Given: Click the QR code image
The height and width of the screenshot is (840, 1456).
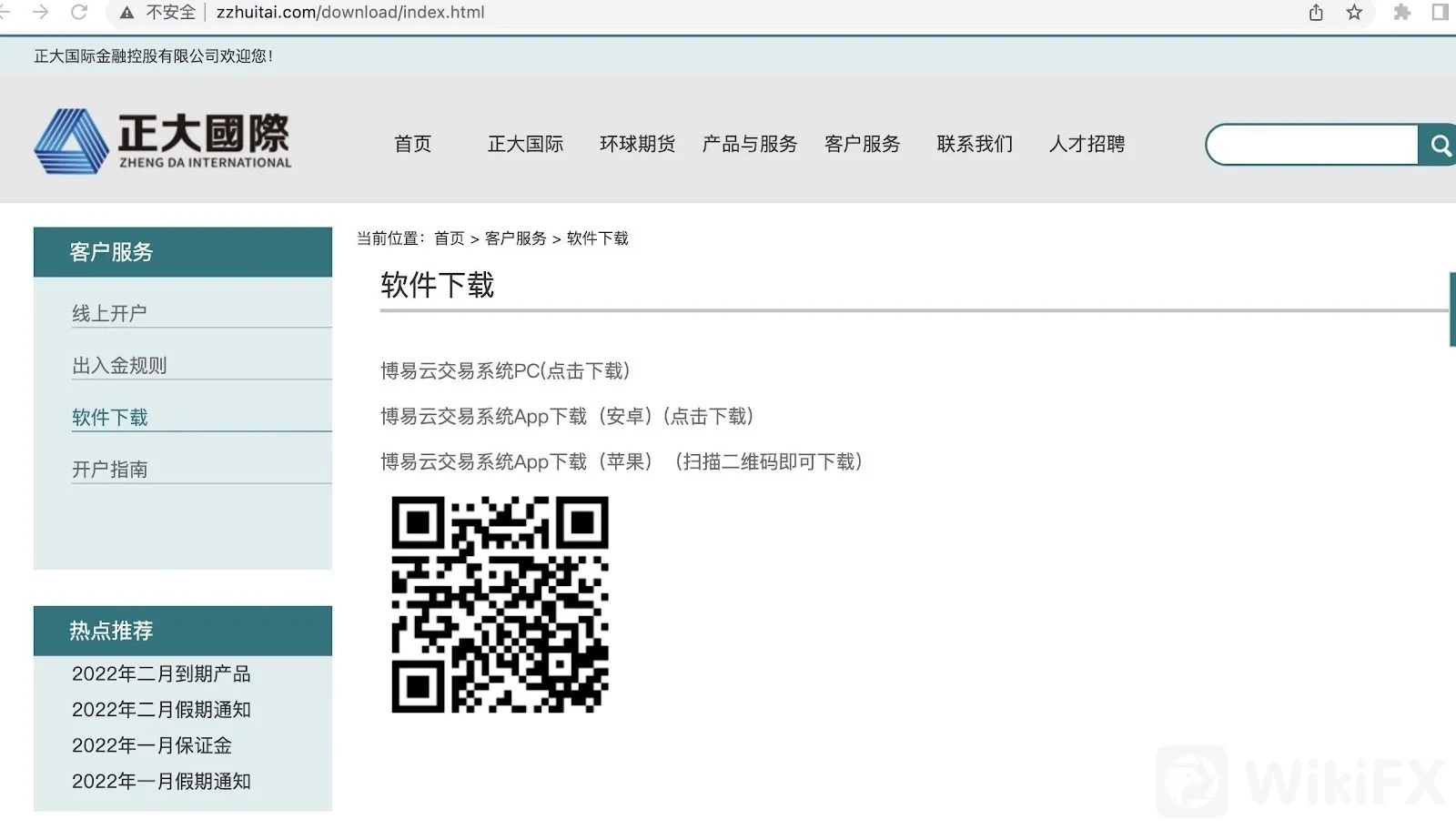Looking at the screenshot, I should pyautogui.click(x=500, y=604).
